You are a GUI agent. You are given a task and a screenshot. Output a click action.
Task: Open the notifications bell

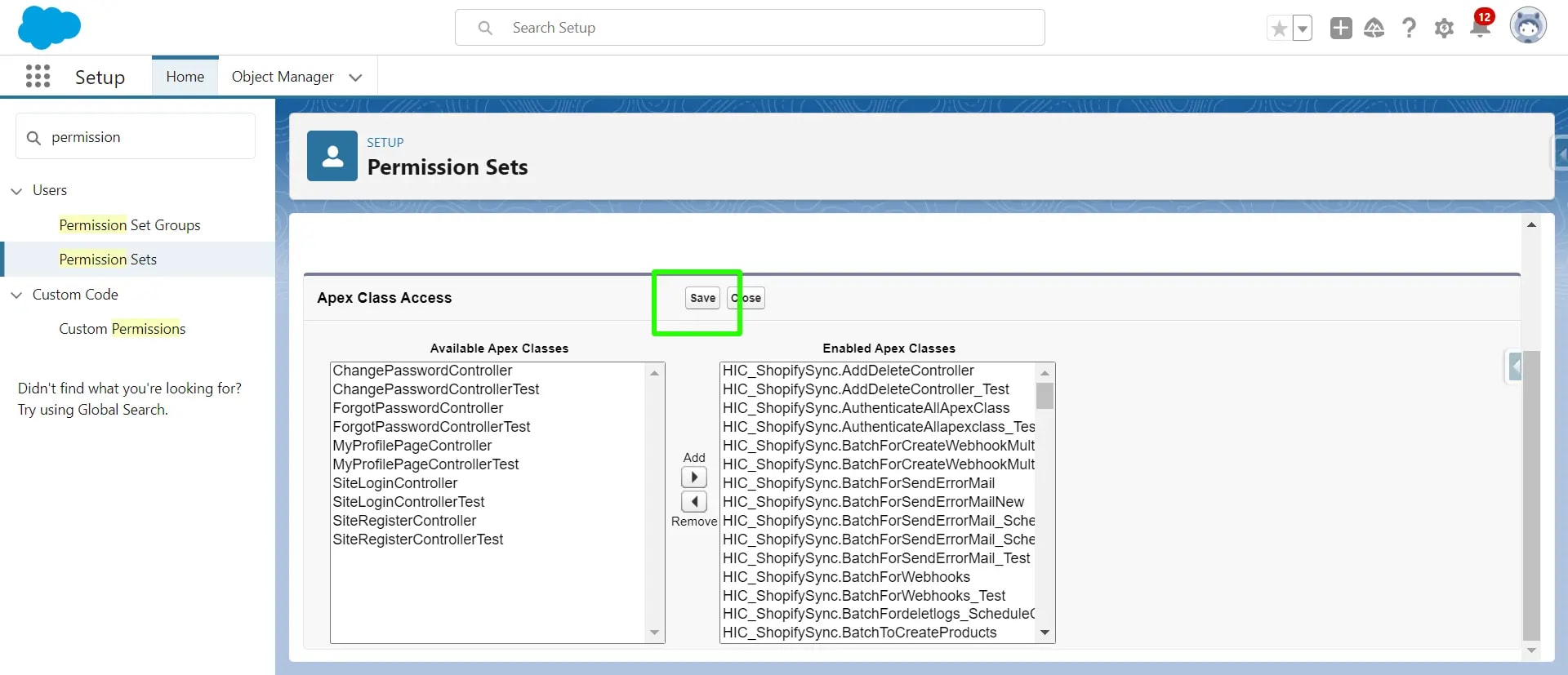(1480, 29)
